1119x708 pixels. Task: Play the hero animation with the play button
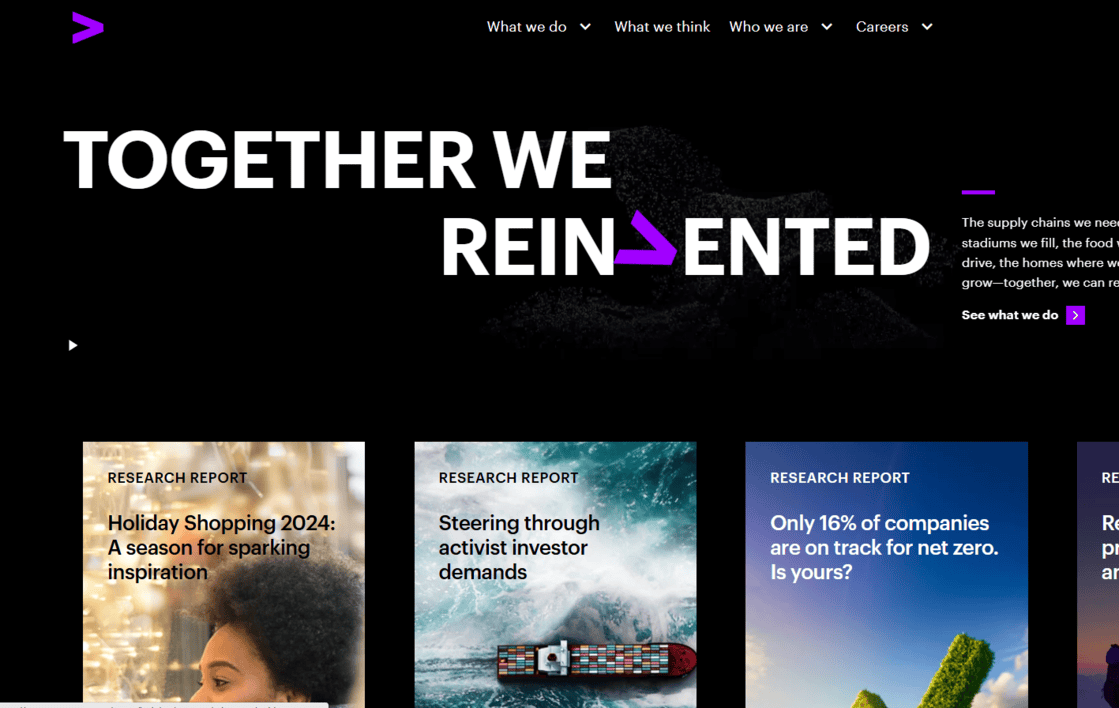point(72,345)
